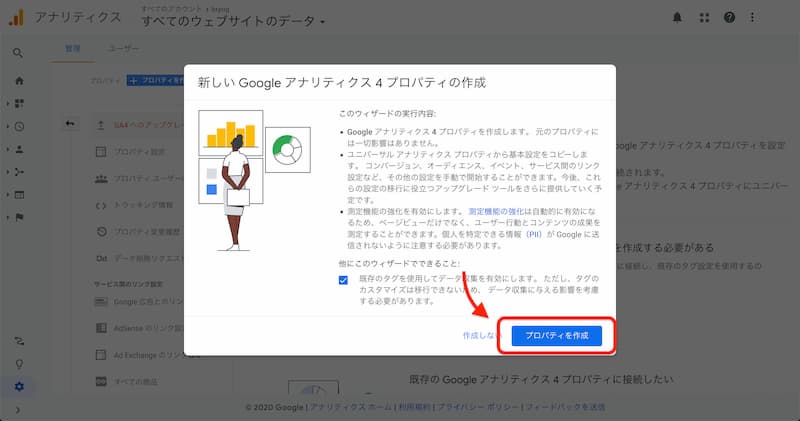800x421 pixels.
Task: Click the Google 広告とのリンク icon
Action: tap(101, 302)
